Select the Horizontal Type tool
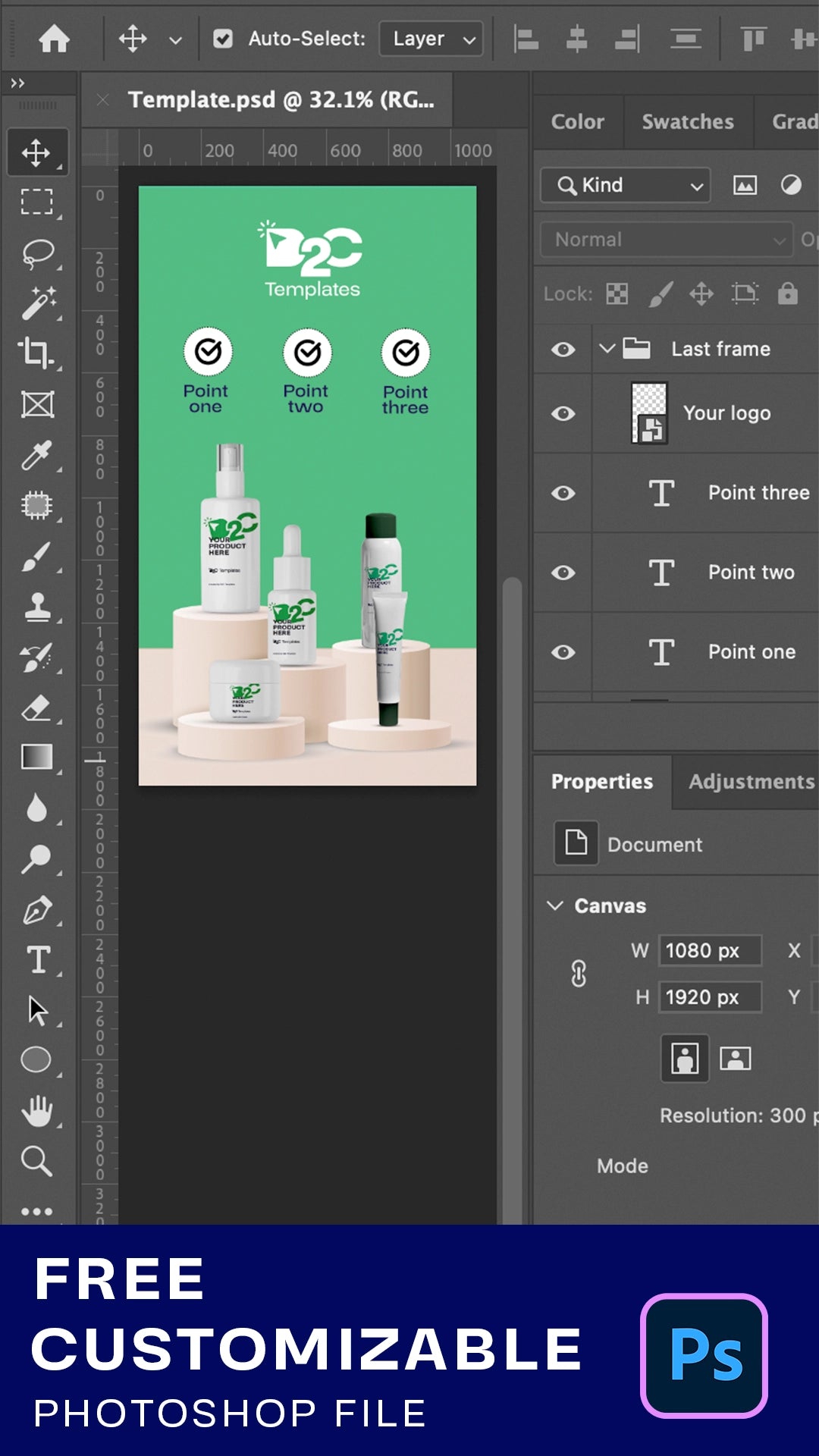The image size is (819, 1456). [x=37, y=960]
